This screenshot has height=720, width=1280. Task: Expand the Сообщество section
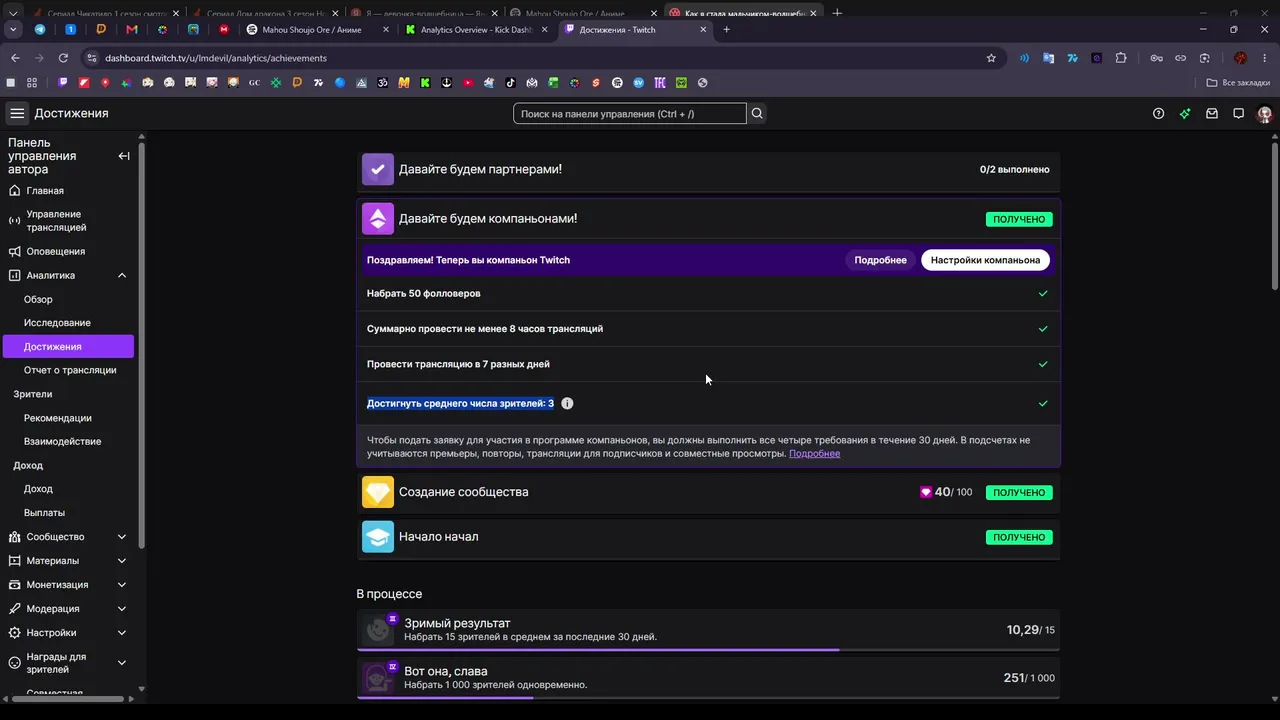122,537
